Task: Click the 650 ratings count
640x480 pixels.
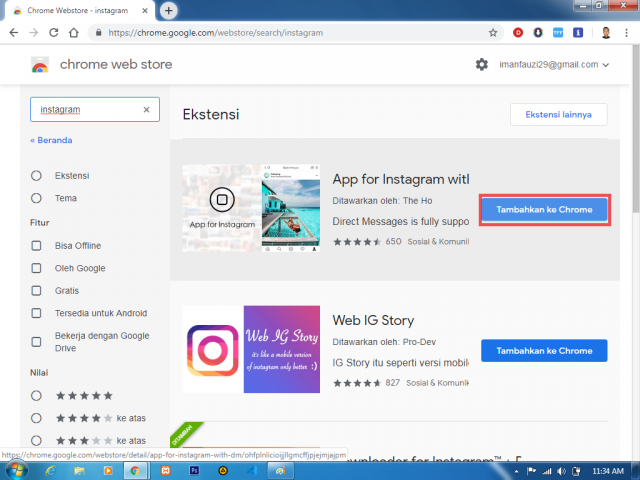Action: click(x=393, y=241)
